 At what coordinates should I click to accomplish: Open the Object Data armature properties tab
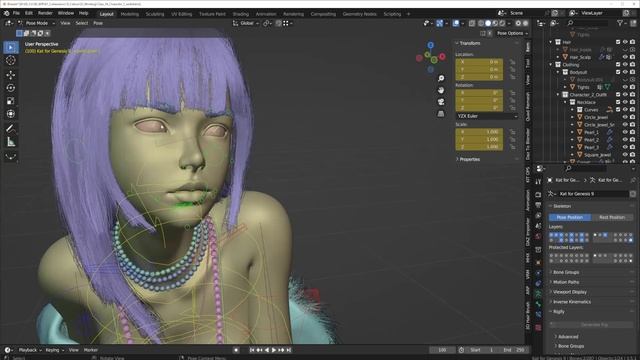pos(538,294)
